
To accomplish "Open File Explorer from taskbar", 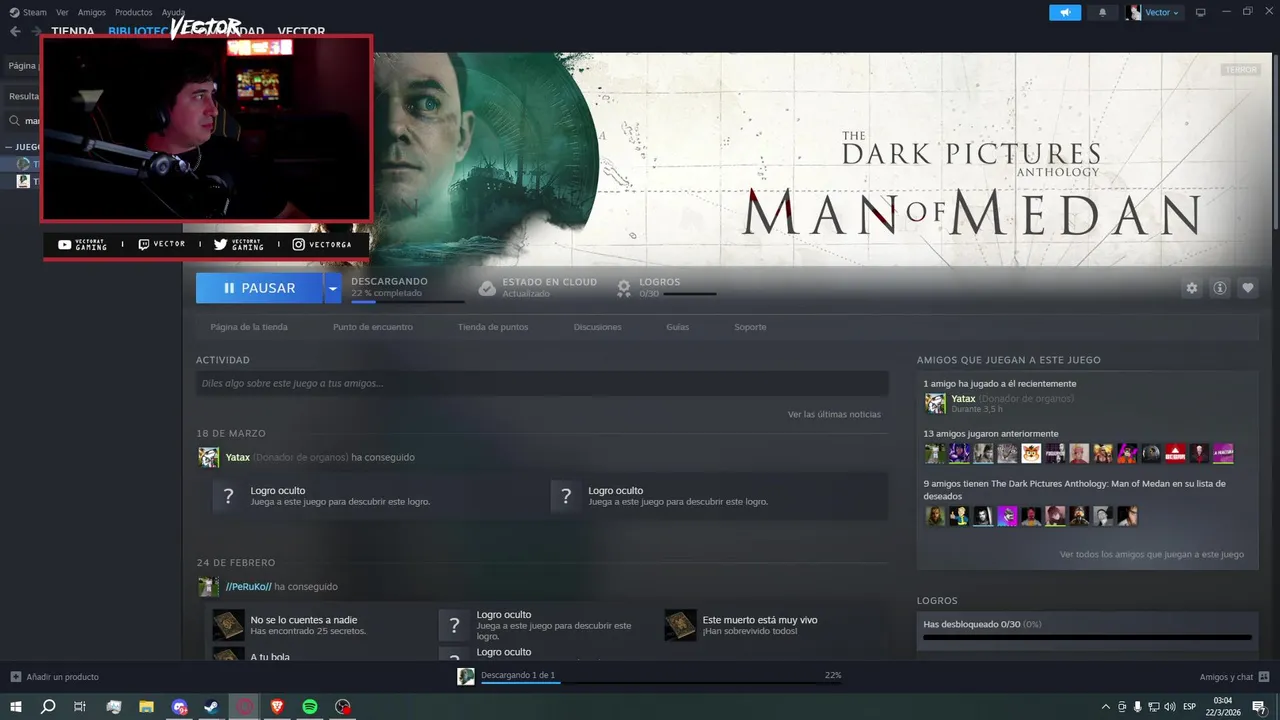I will [146, 707].
